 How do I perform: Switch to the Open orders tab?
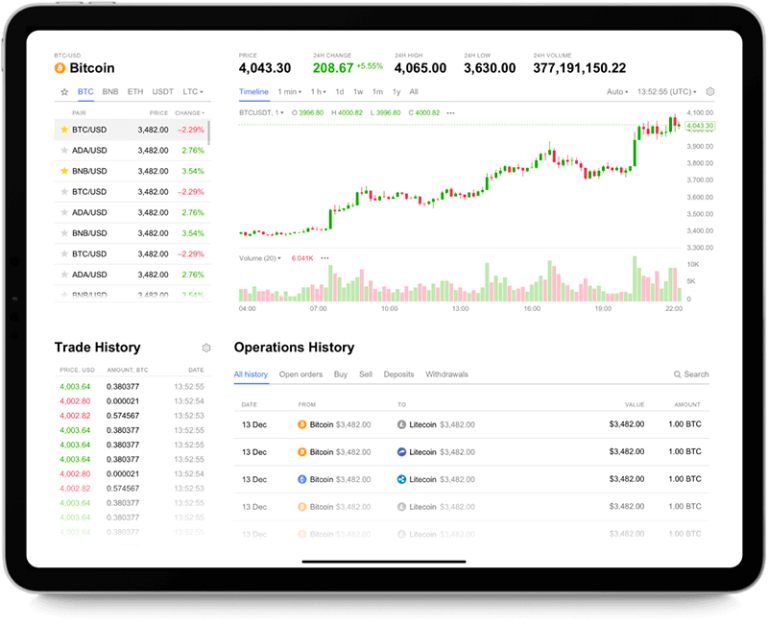click(x=300, y=375)
